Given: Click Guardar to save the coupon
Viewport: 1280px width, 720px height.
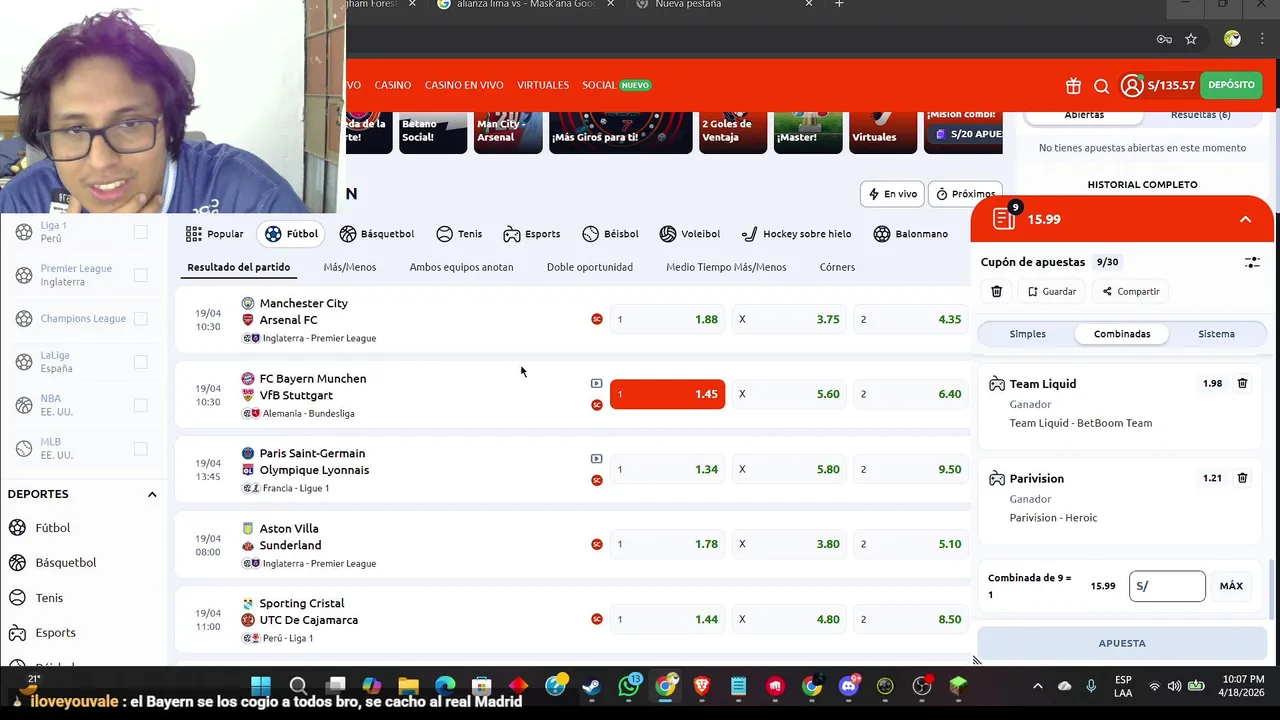Looking at the screenshot, I should 1052,291.
